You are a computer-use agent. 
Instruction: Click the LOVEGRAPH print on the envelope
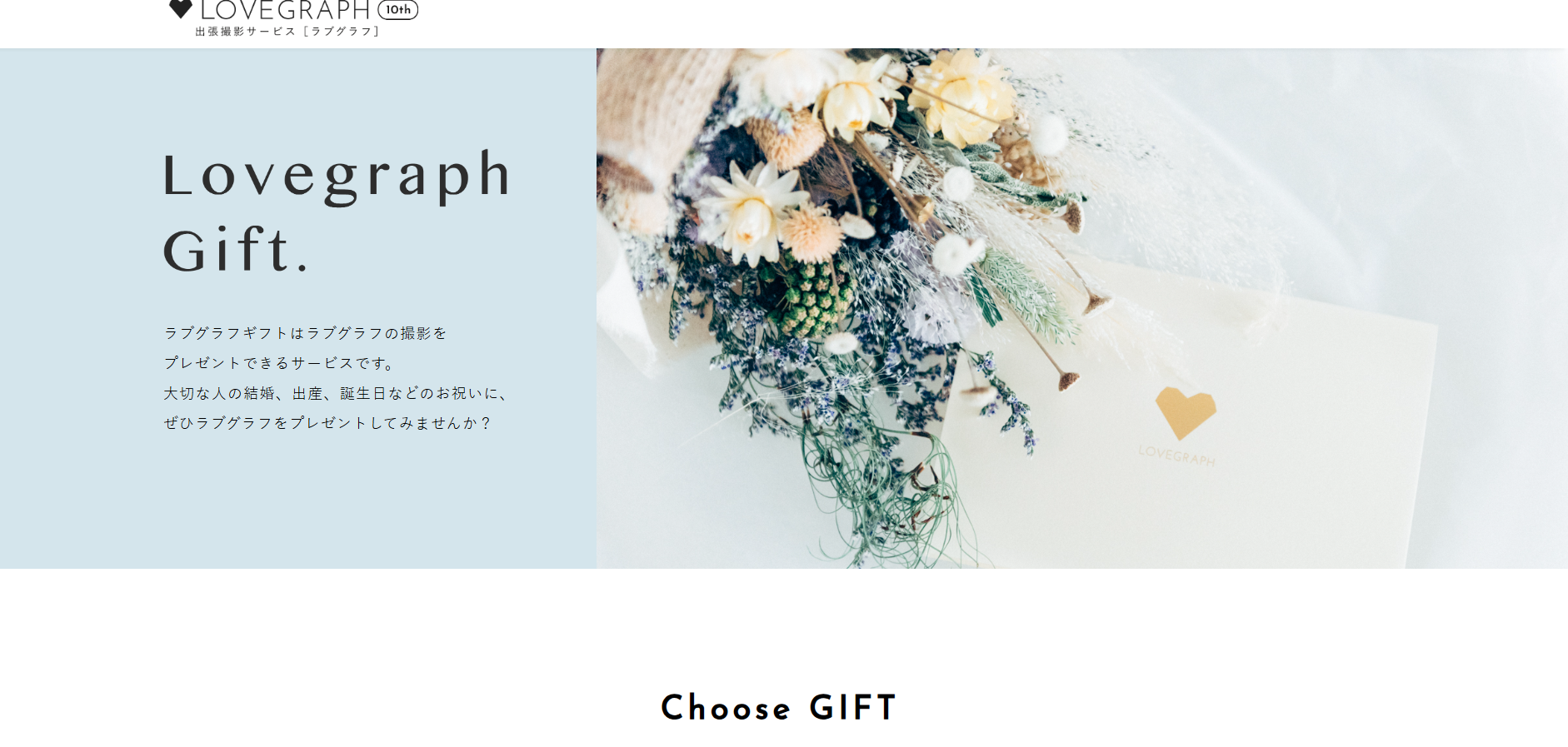1176,456
